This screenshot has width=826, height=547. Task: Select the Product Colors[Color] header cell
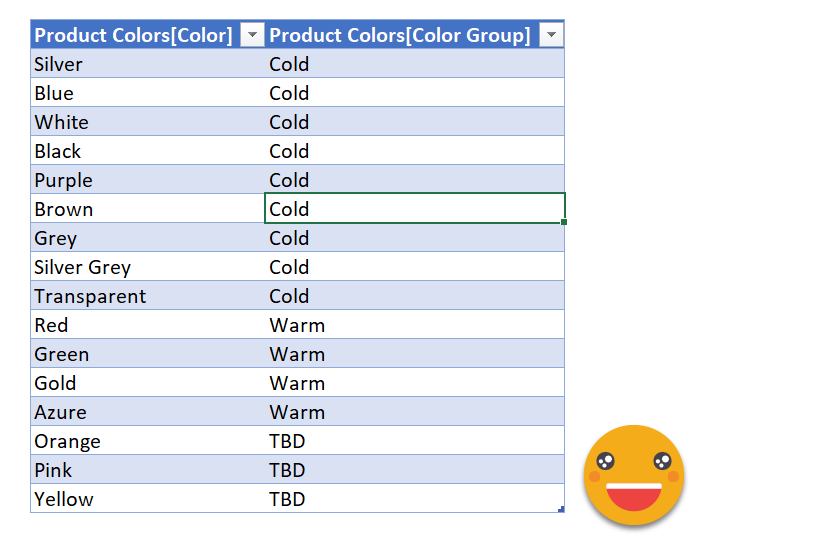coord(134,36)
